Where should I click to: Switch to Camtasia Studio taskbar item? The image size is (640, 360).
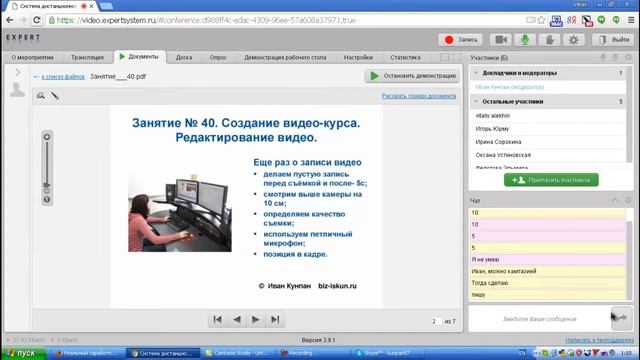tap(238, 353)
